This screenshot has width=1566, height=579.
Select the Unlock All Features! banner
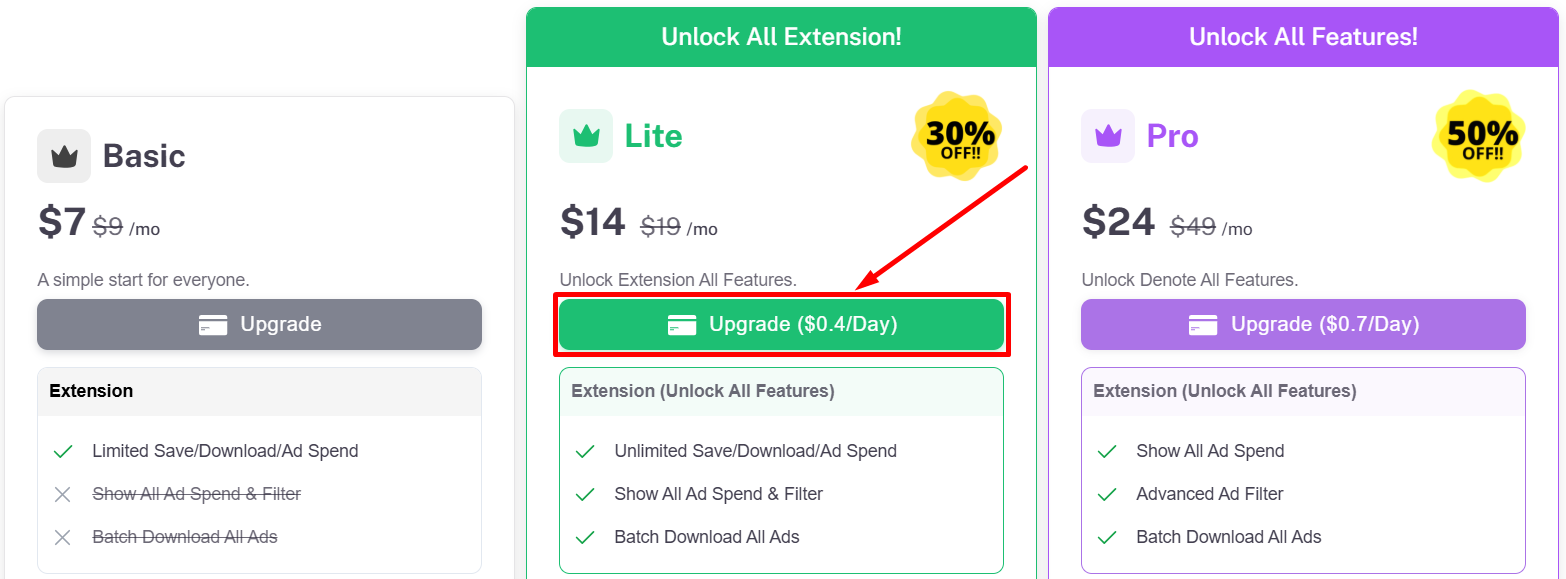point(1303,38)
